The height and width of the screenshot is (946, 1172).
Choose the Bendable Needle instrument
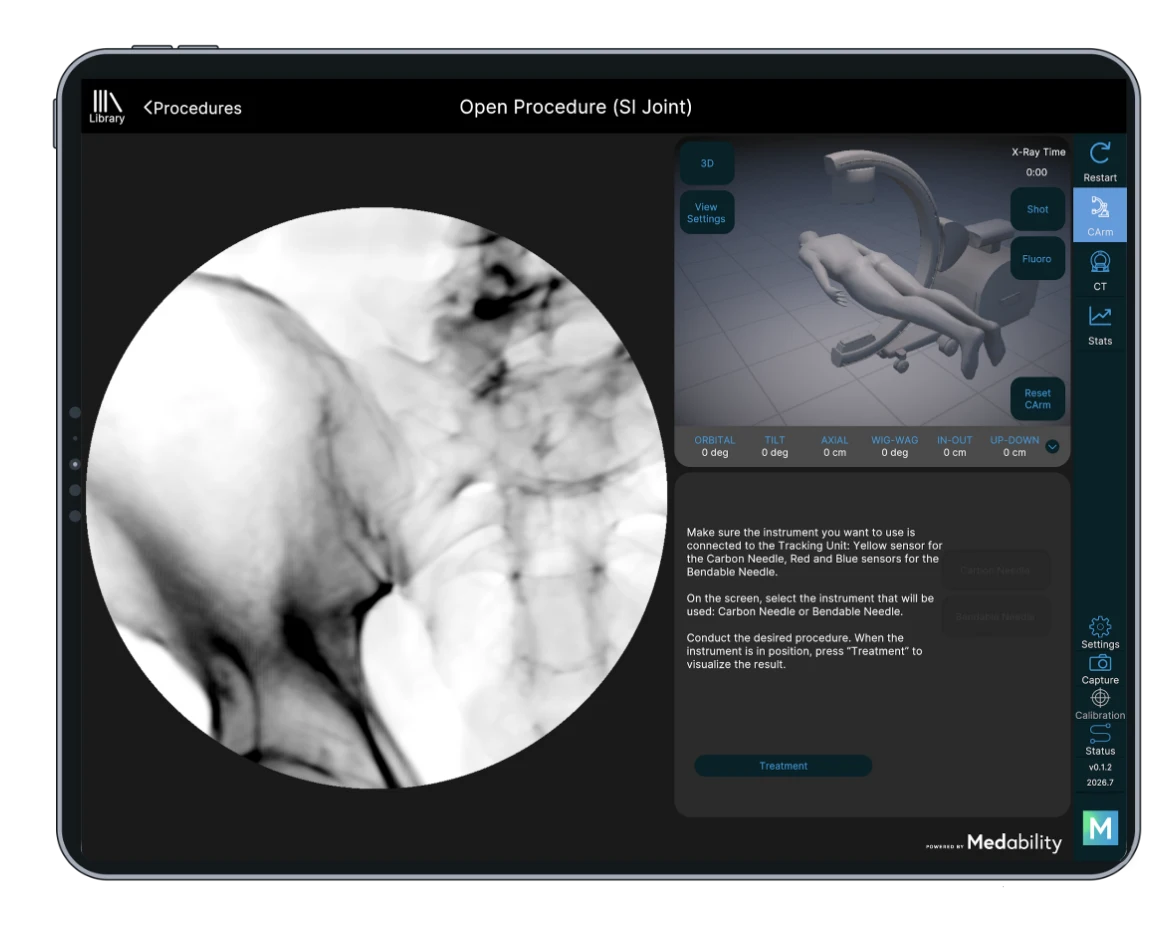[995, 617]
